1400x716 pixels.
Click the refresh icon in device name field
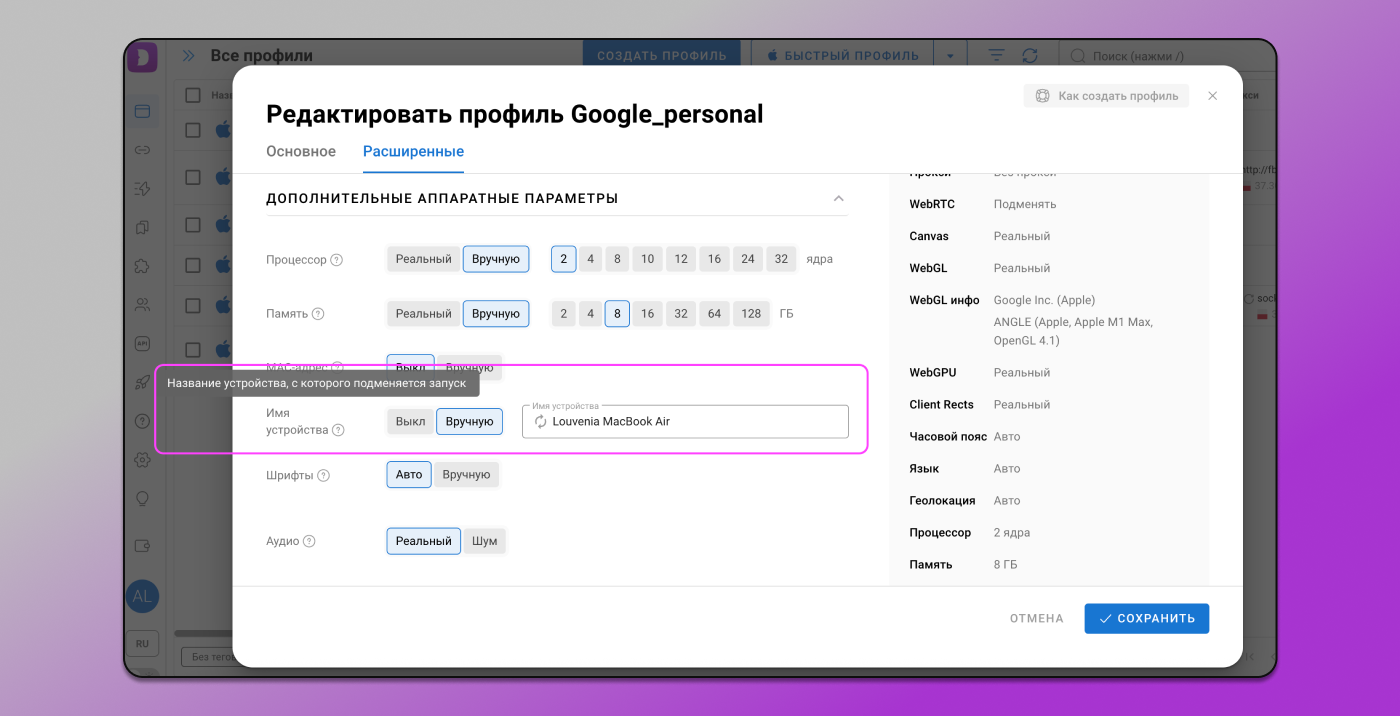coord(541,422)
